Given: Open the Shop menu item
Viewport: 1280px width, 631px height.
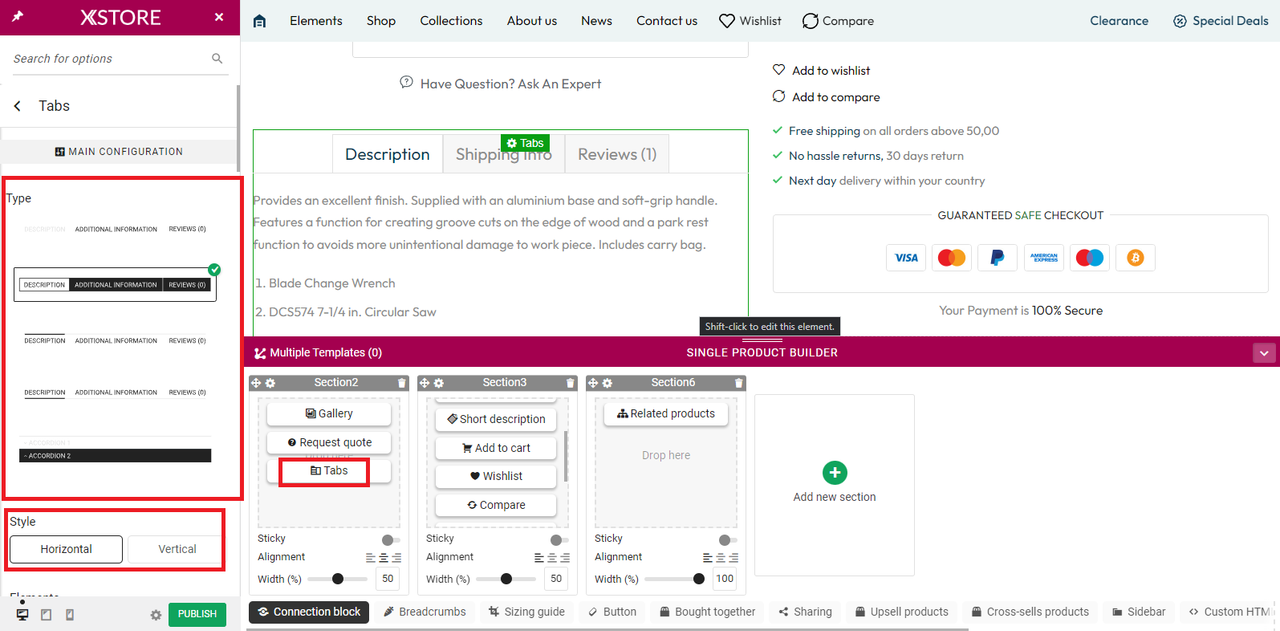Looking at the screenshot, I should [381, 21].
